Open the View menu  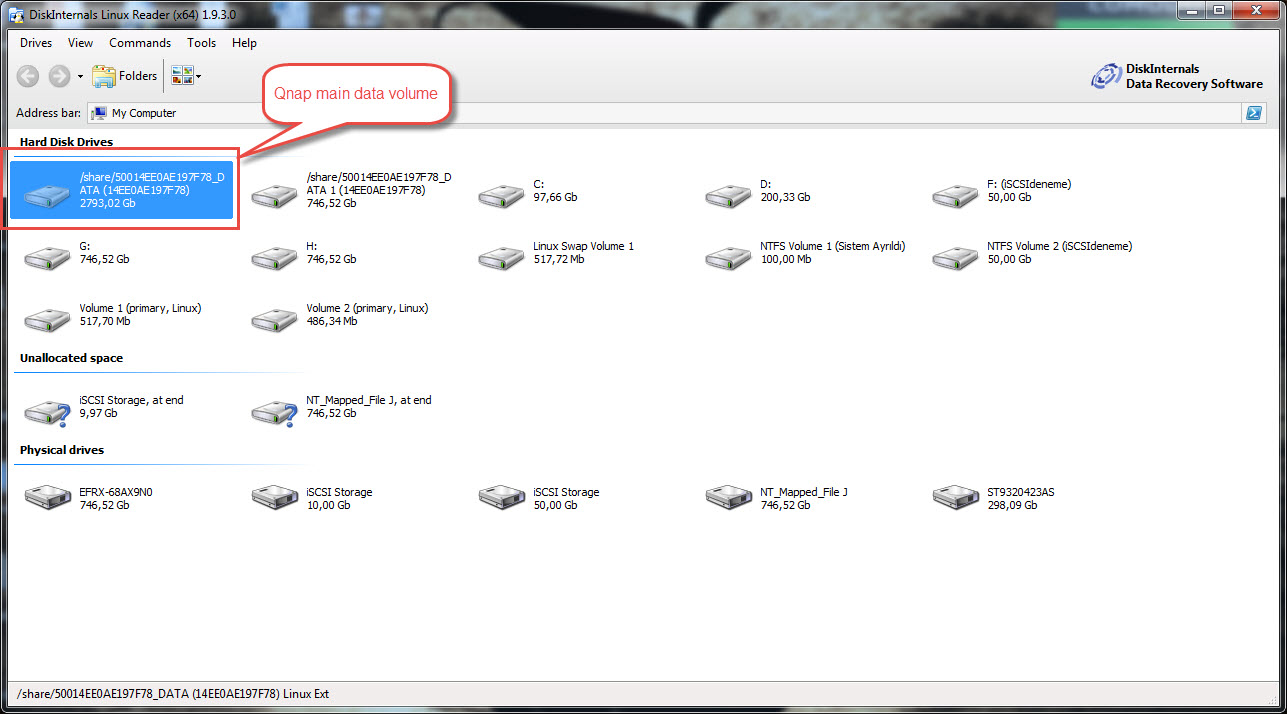(81, 43)
